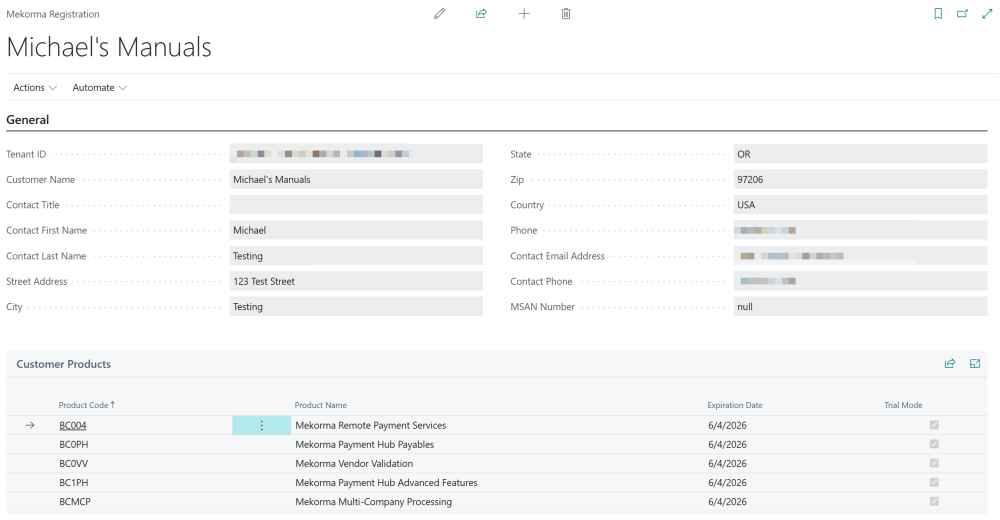Click Mekorma Registration breadcrumb text
The image size is (1000, 520).
53,14
